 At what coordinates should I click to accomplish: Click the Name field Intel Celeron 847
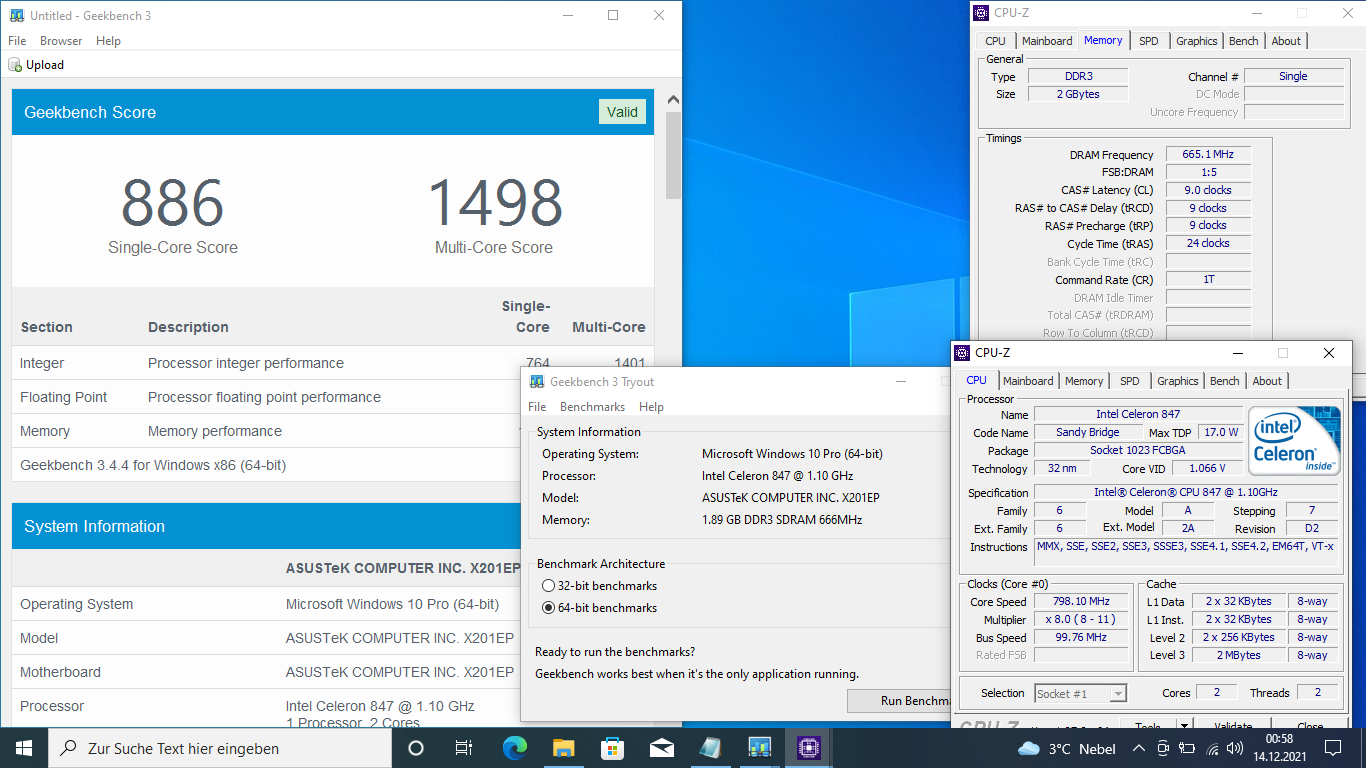coord(1138,414)
